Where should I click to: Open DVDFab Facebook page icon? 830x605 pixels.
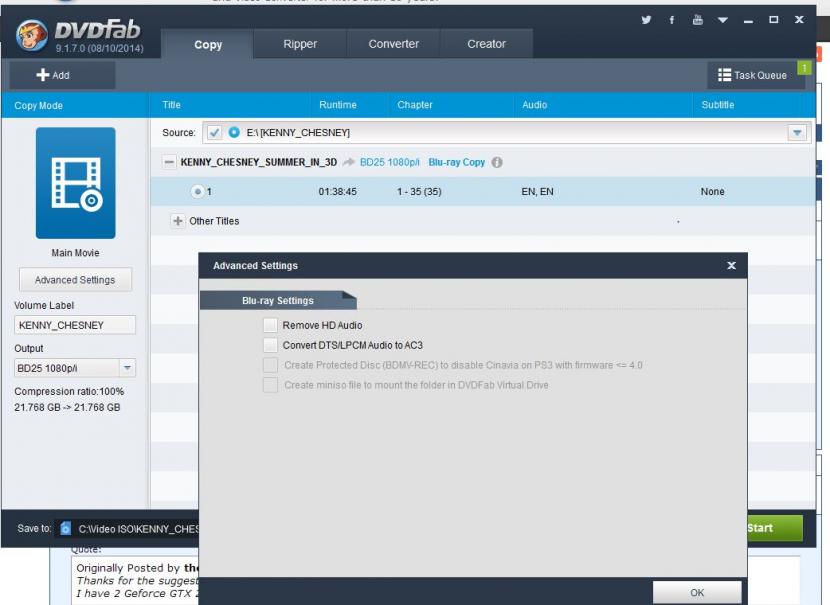[x=672, y=20]
